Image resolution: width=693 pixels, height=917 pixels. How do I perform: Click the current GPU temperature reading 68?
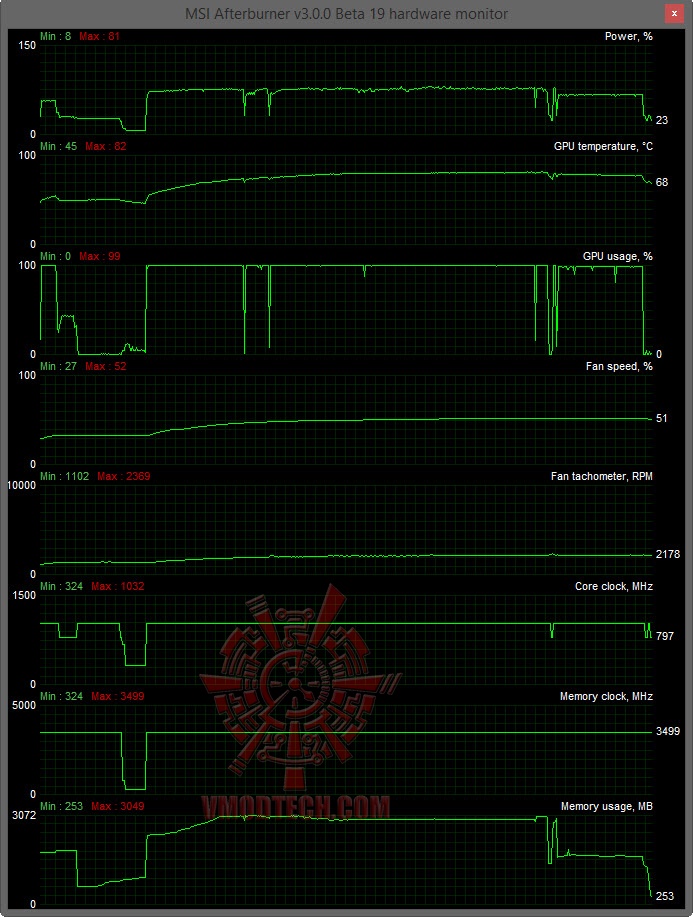662,182
